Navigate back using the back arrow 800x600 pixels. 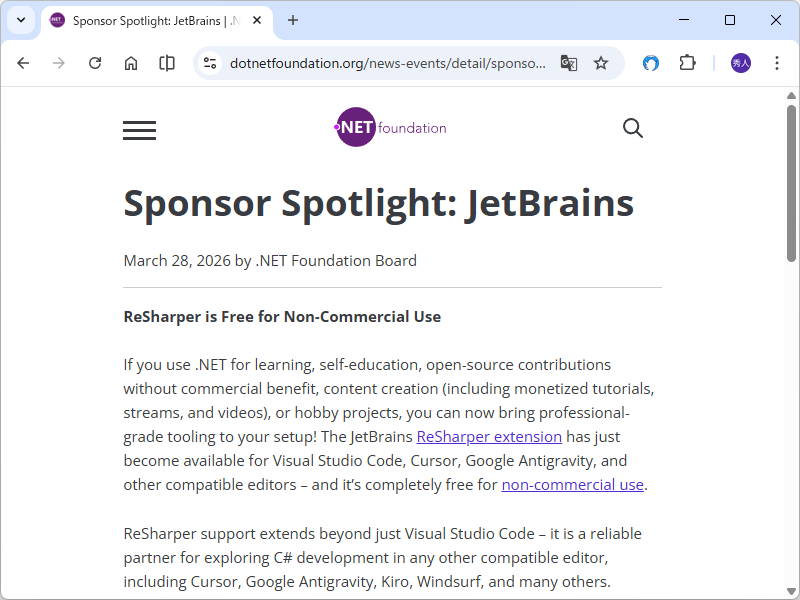23,62
